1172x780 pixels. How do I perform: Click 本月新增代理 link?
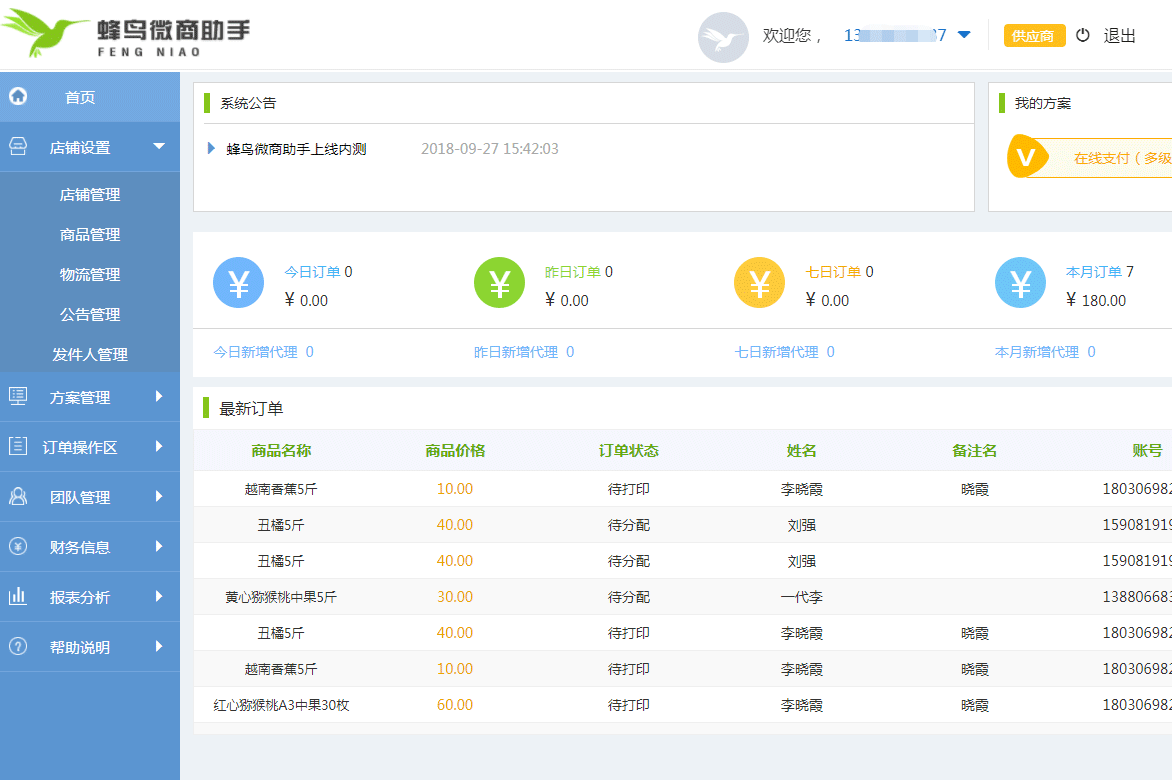coord(1045,352)
